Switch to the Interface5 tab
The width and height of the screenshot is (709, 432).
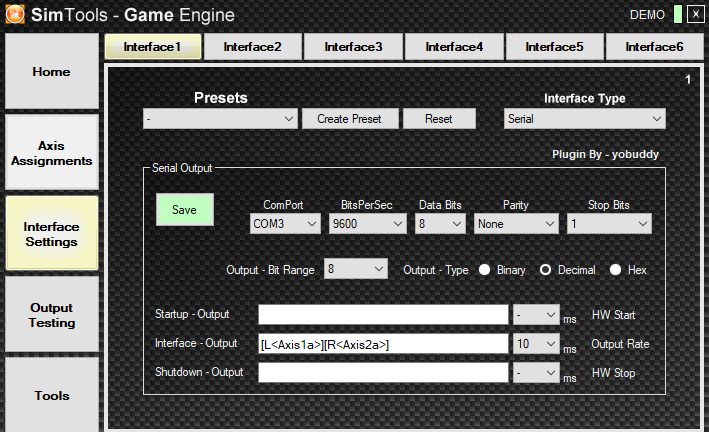coord(554,47)
